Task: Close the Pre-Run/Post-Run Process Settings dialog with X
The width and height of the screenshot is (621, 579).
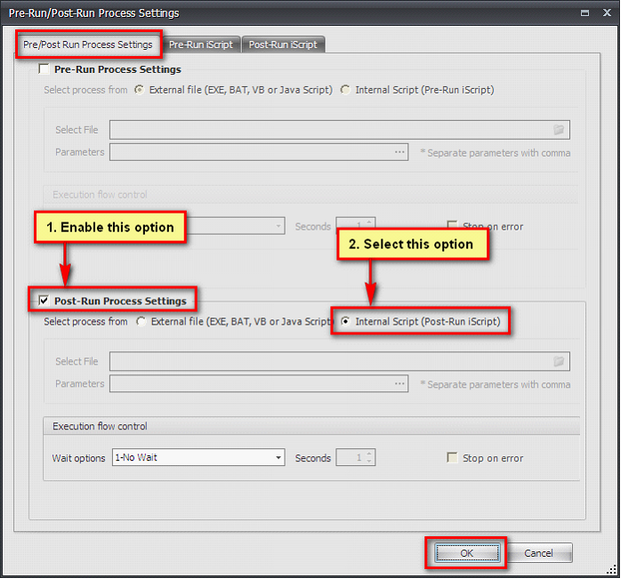Action: pyautogui.click(x=606, y=13)
